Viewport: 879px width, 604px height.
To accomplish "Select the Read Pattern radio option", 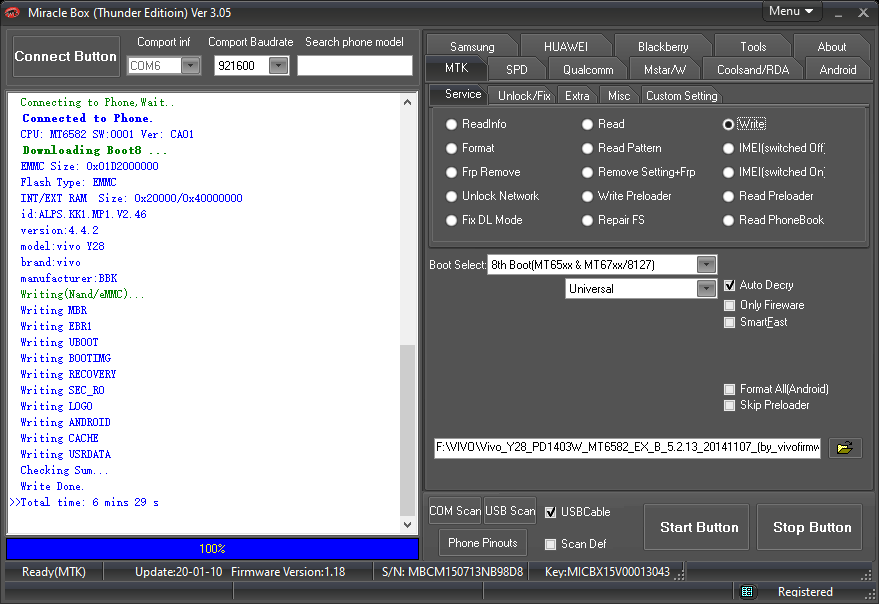I will [587, 148].
